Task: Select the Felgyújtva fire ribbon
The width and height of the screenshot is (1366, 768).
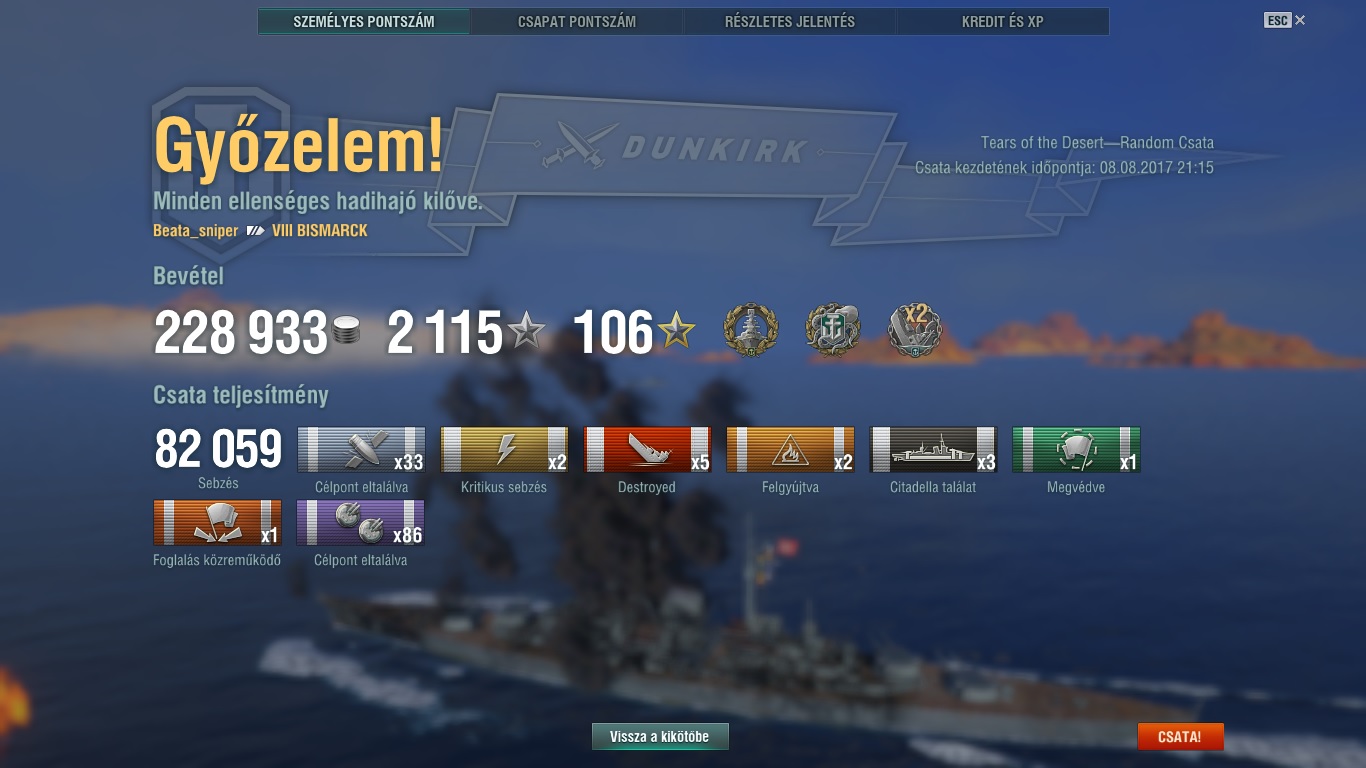Action: point(790,450)
